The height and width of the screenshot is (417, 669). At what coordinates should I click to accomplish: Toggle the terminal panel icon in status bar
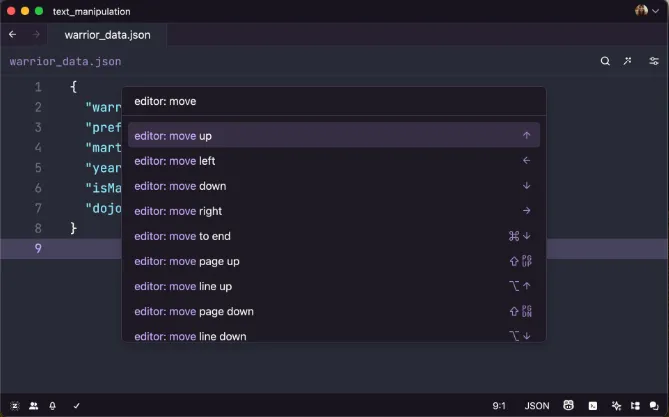[593, 405]
